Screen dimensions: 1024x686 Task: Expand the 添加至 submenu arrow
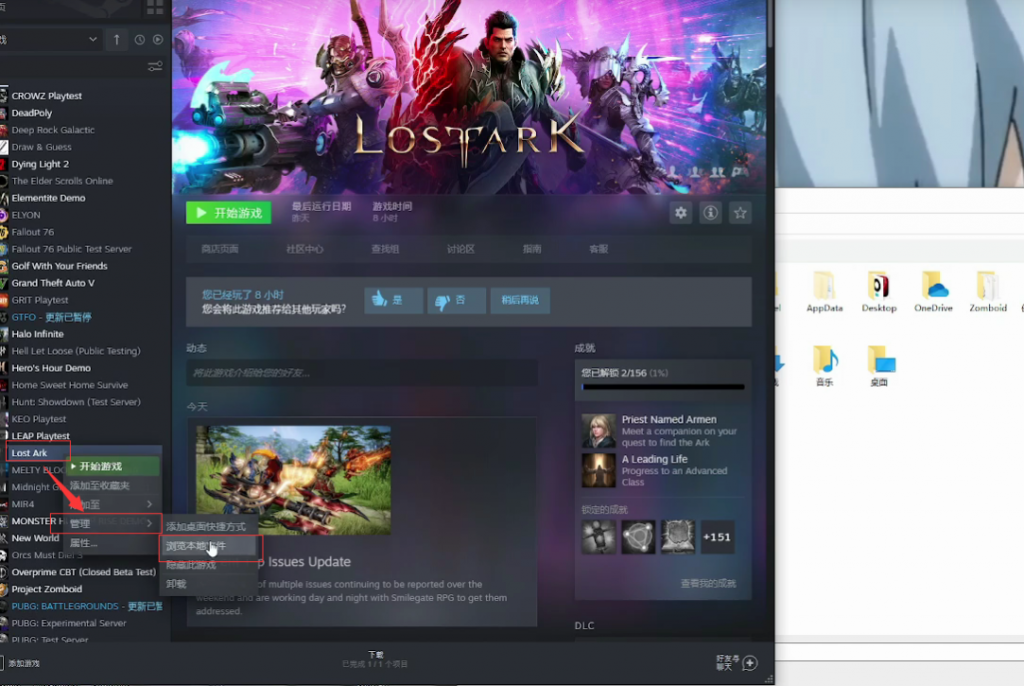(x=150, y=504)
